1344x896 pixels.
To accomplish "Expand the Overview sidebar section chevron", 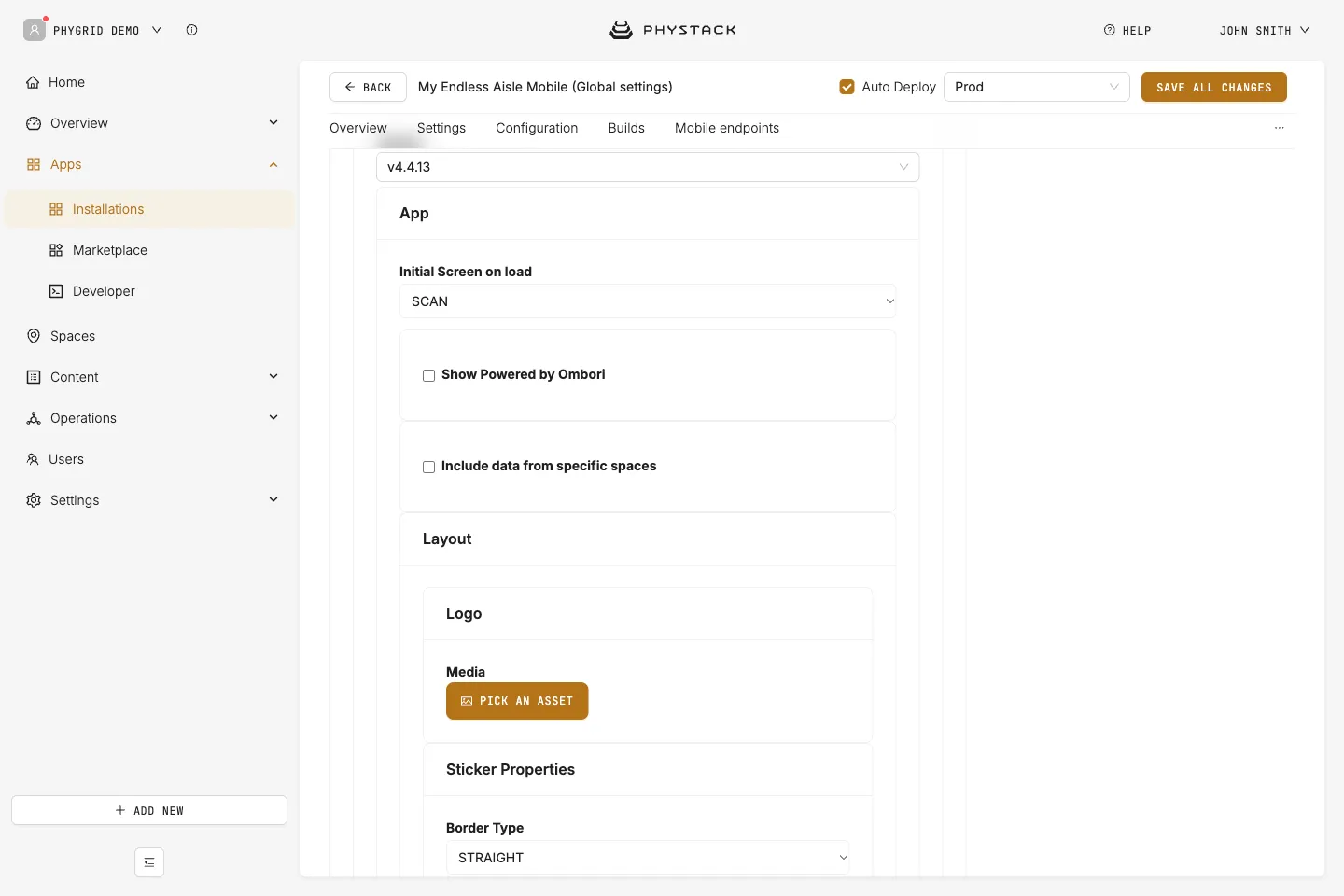I will 273,123.
